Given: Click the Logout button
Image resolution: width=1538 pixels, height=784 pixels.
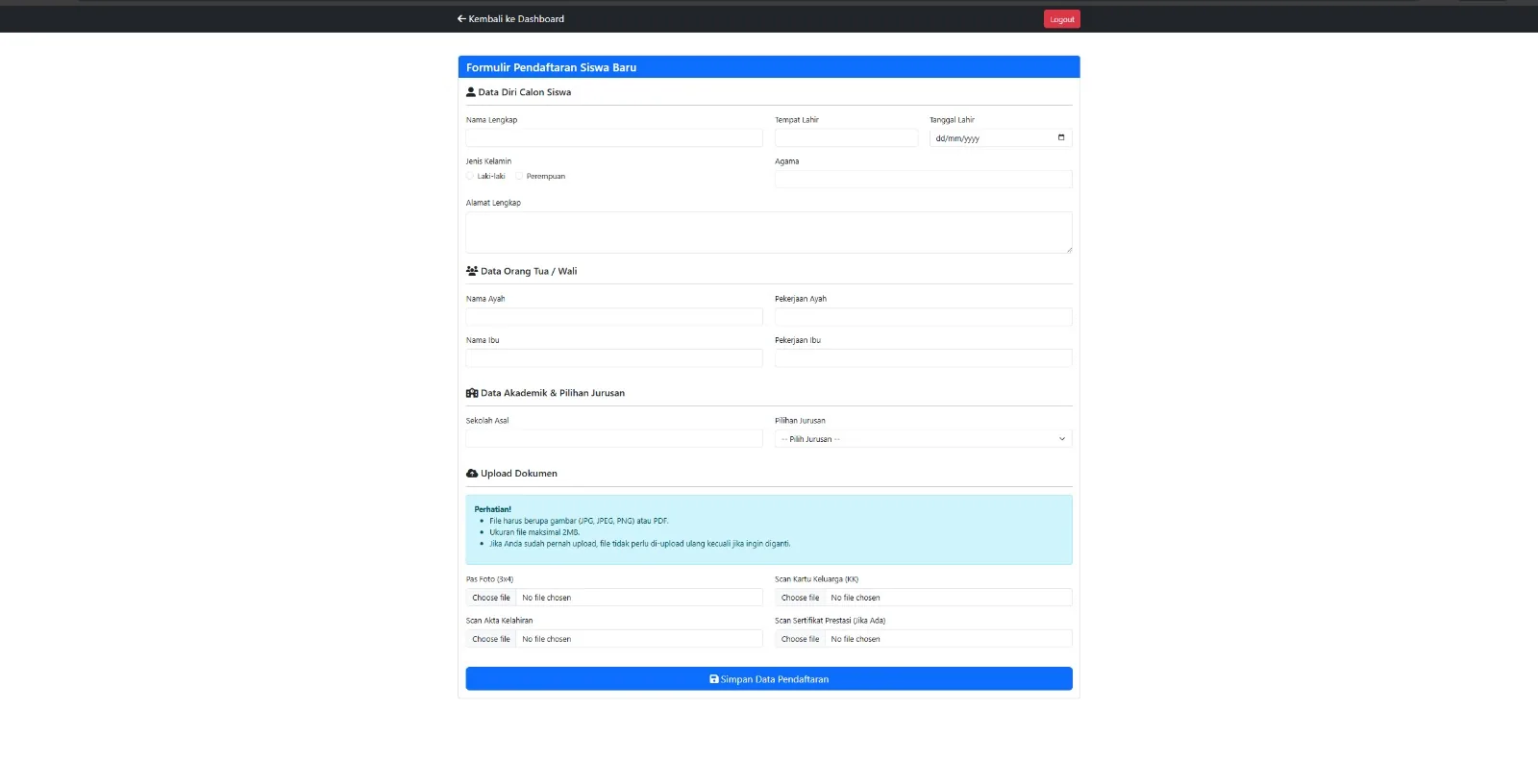Looking at the screenshot, I should point(1062,19).
